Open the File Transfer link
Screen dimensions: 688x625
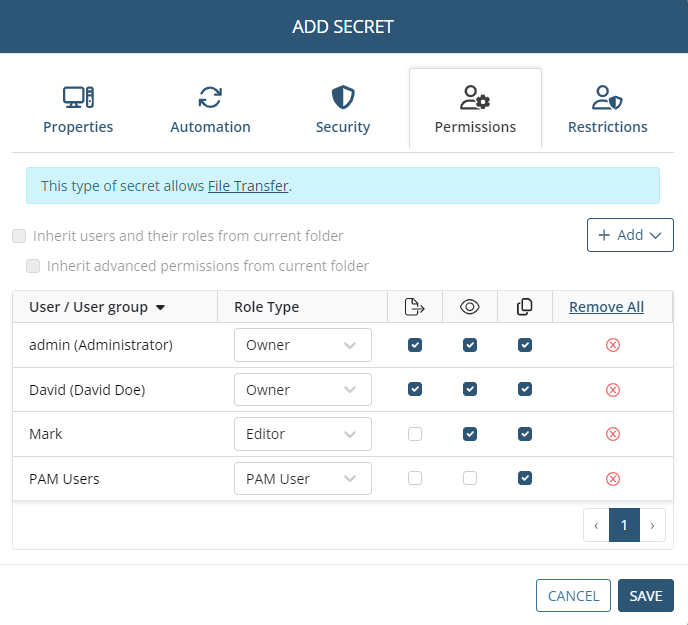[x=248, y=186]
